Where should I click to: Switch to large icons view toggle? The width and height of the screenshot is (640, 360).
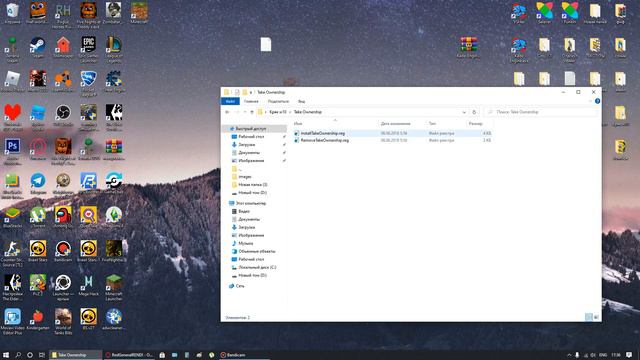596,317
